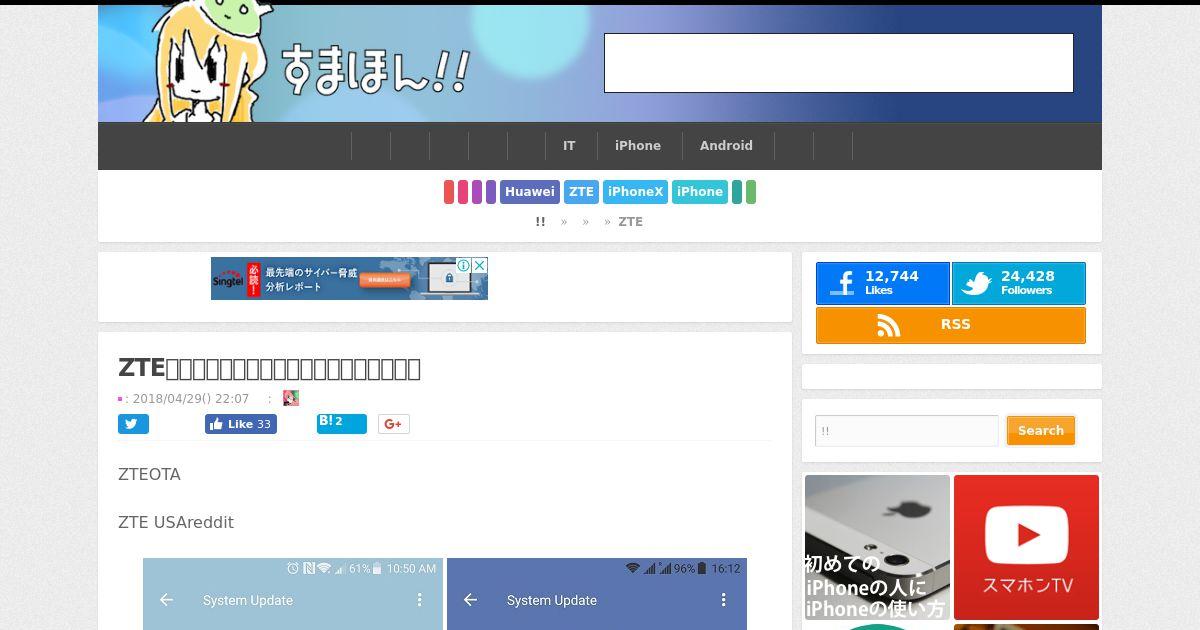The width and height of the screenshot is (1200, 630).
Task: Click the orange Search button
Action: click(x=1041, y=431)
